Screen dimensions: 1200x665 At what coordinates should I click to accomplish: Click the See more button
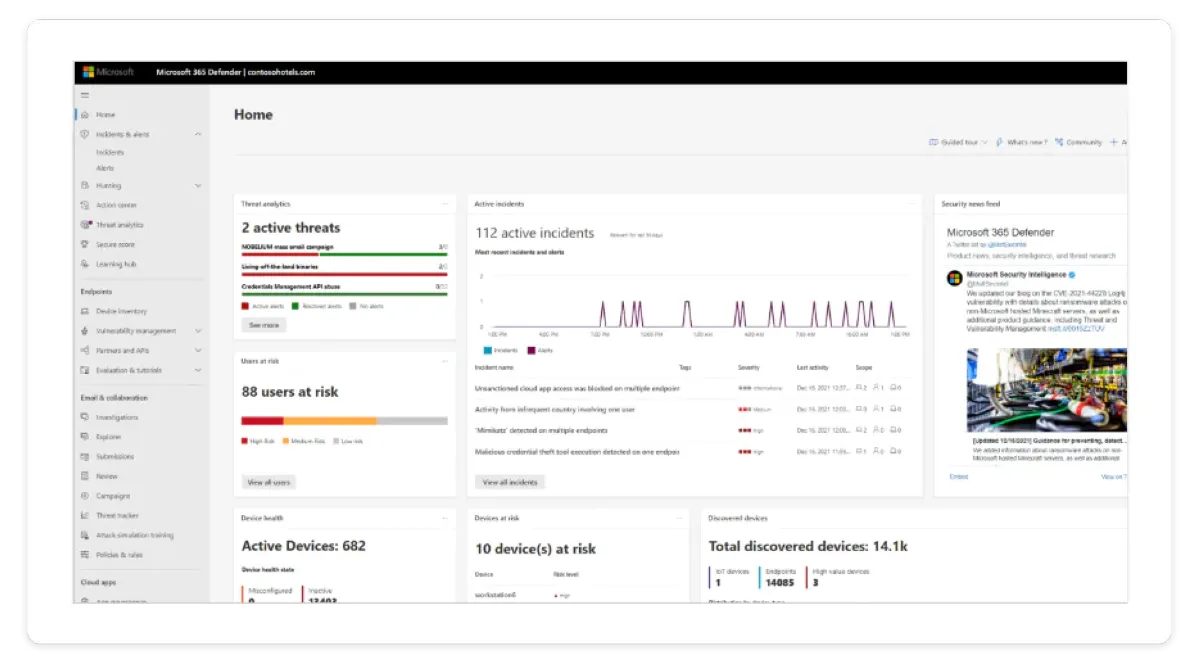(x=264, y=325)
